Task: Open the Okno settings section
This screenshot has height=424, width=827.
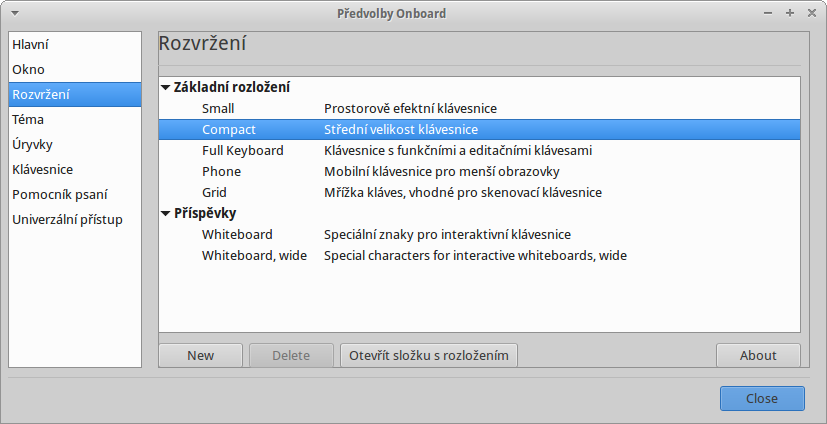Action: (75, 70)
